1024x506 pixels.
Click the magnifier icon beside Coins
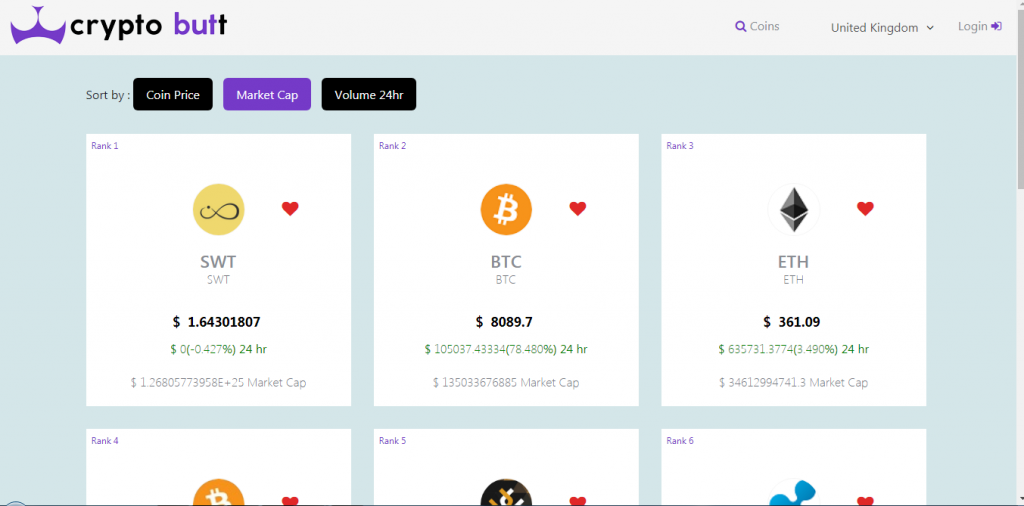click(x=741, y=27)
